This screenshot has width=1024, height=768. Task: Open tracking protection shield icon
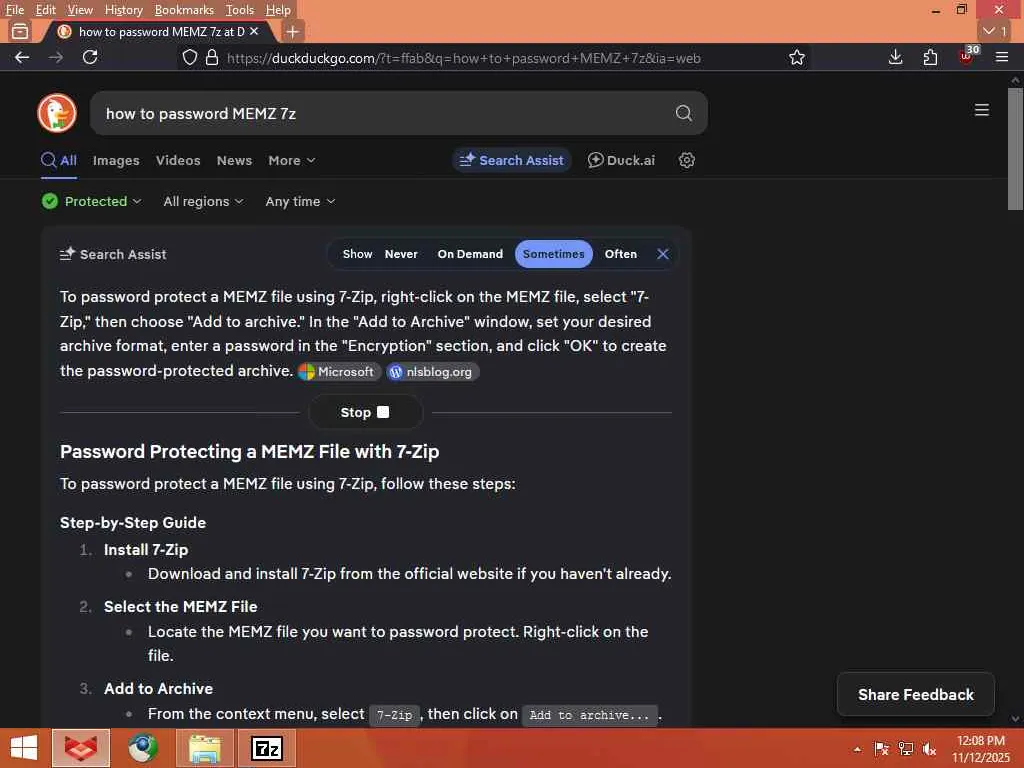pyautogui.click(x=189, y=57)
